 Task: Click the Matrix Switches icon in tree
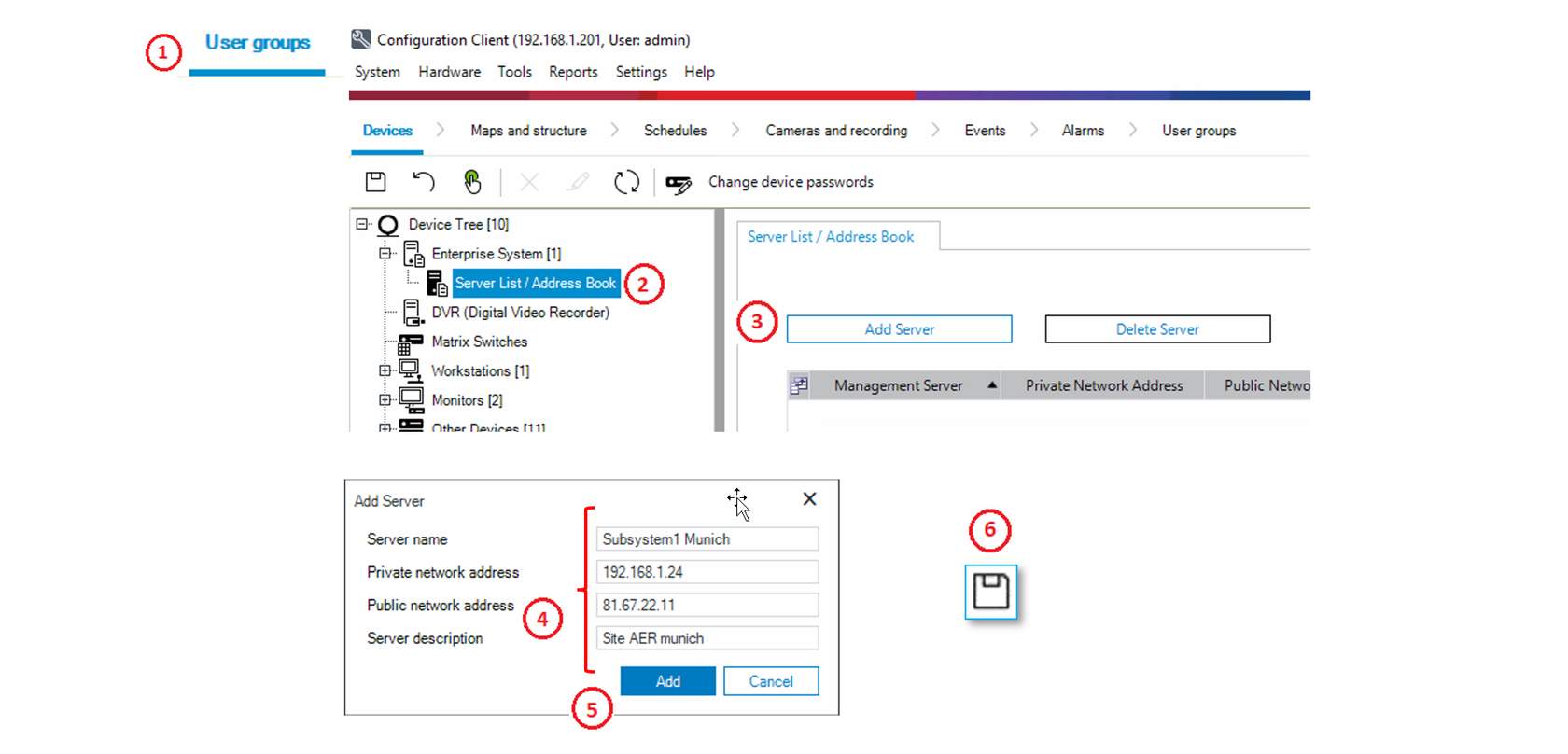pos(411,342)
